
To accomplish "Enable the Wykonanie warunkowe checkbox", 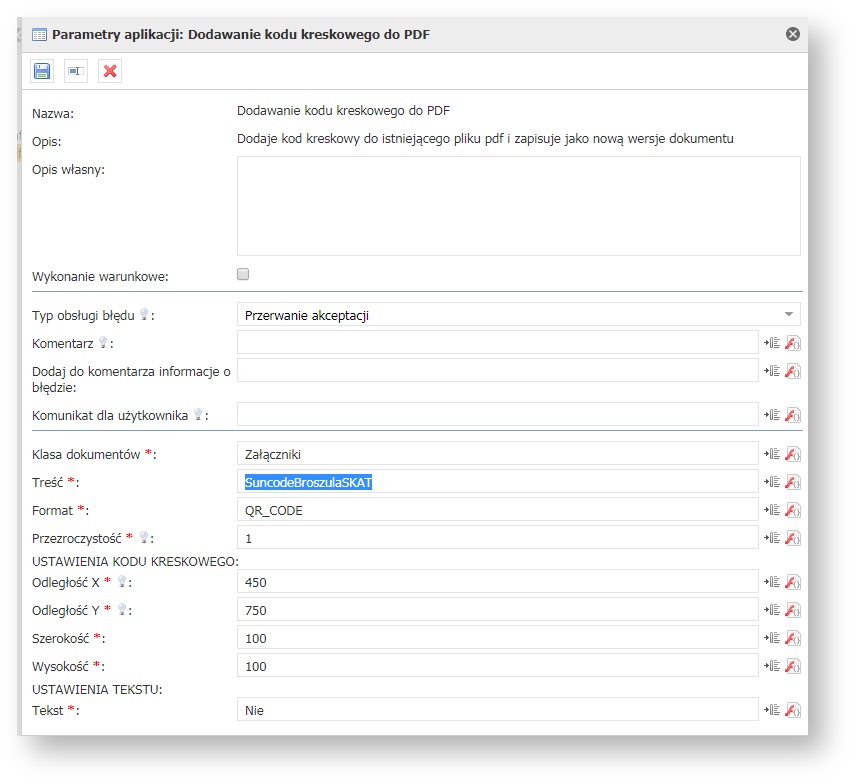I will click(243, 274).
